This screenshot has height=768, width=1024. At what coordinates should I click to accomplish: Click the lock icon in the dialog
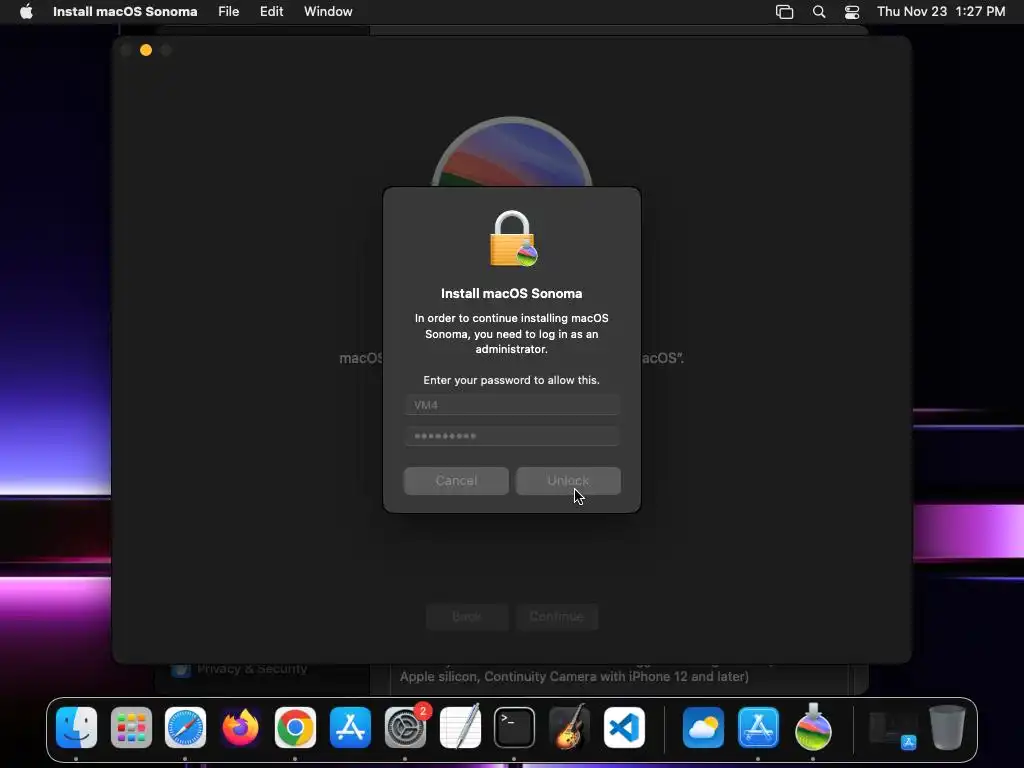[513, 238]
